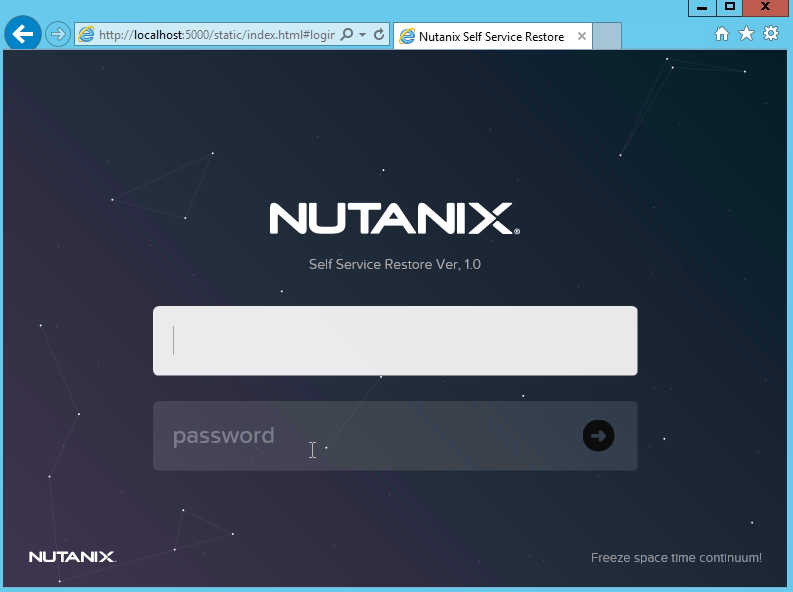
Task: Focus the username input field
Action: [x=395, y=341]
